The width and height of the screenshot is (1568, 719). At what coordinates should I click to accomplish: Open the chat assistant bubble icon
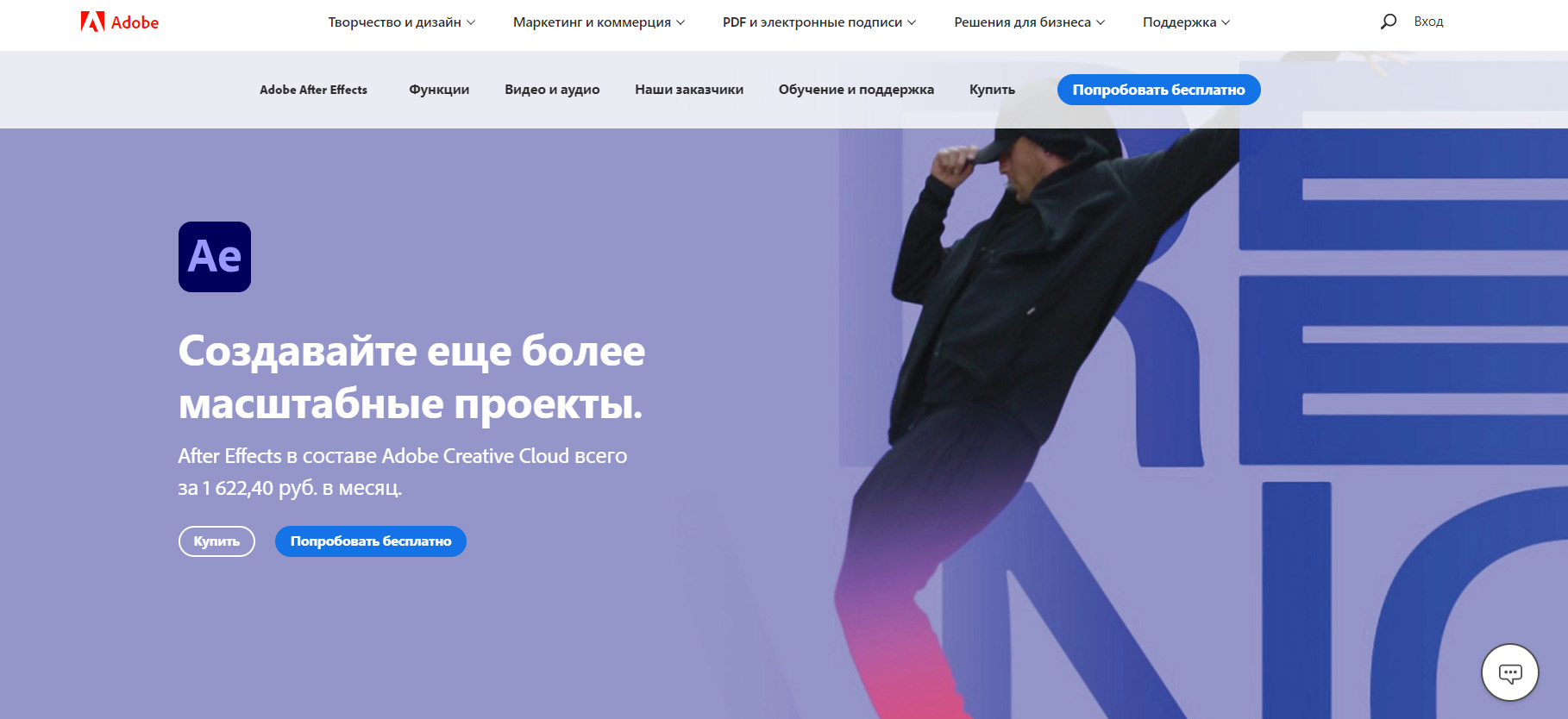[1510, 673]
